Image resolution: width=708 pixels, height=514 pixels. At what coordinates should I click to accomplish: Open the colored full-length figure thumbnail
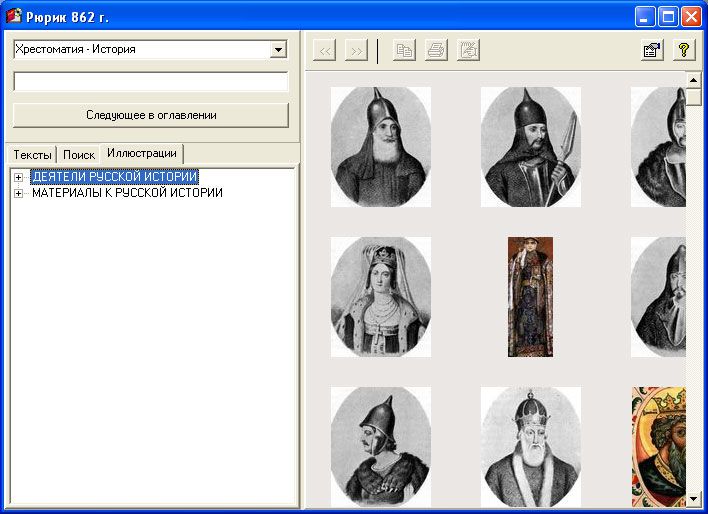530,297
